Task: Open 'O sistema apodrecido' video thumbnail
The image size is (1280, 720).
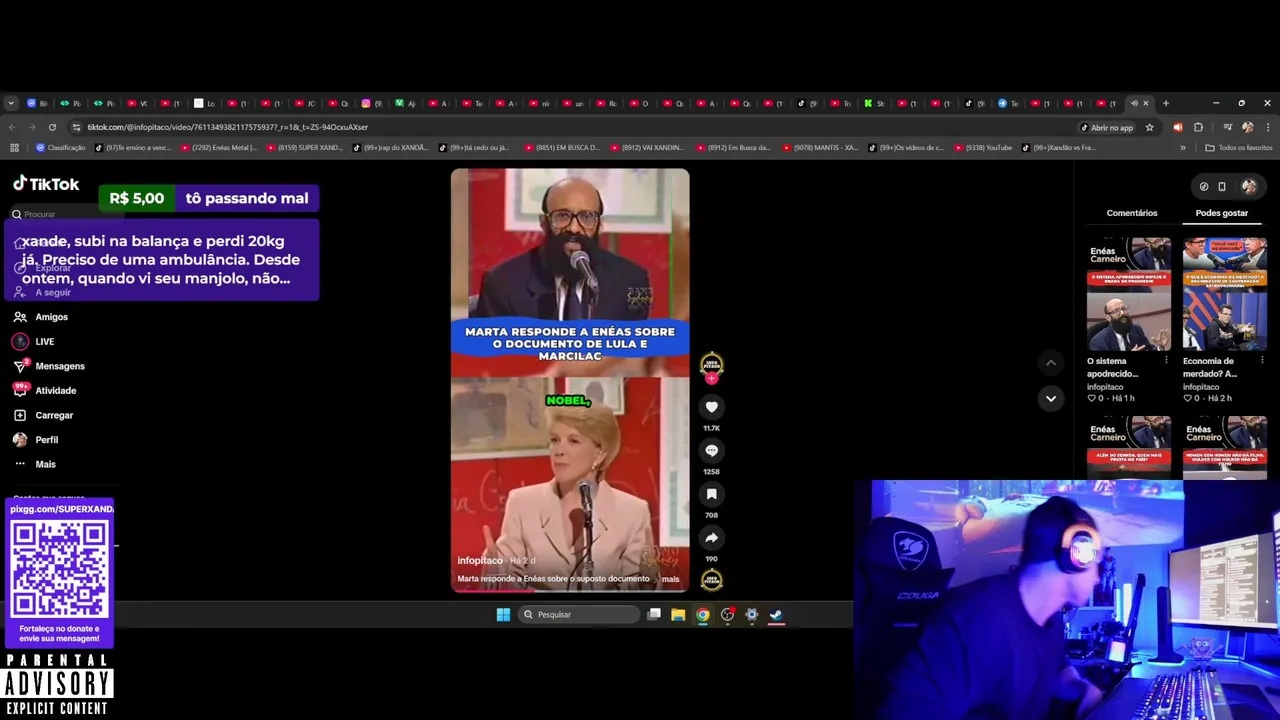Action: [1129, 294]
